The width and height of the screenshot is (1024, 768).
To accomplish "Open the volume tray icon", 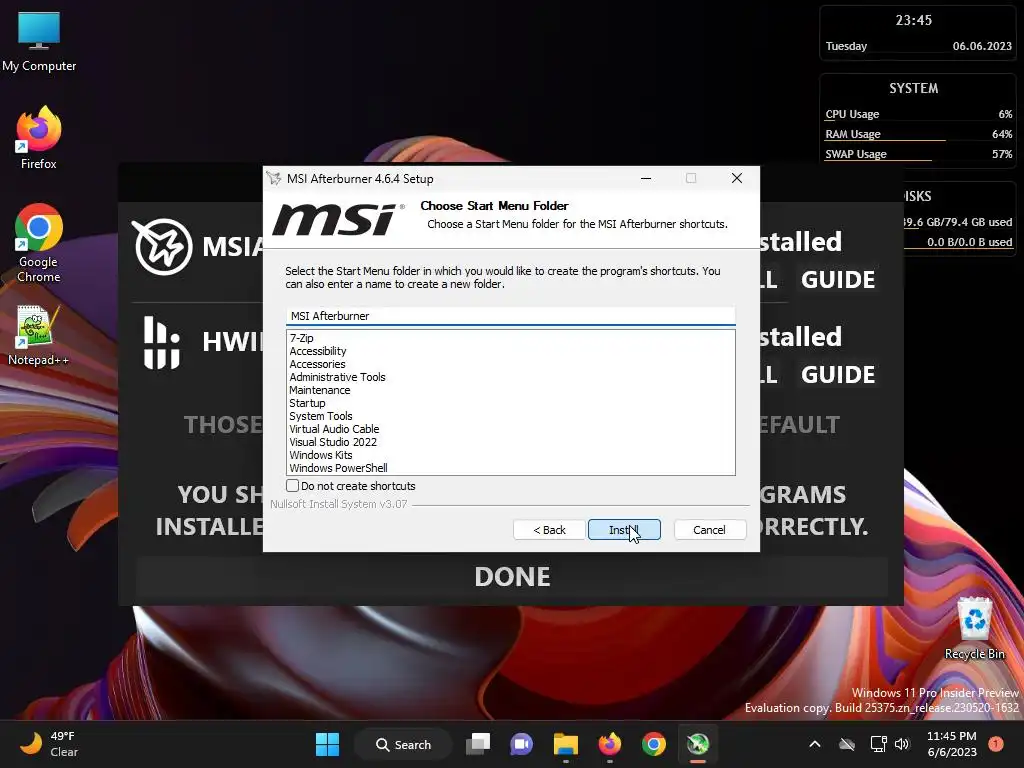I will tap(902, 744).
